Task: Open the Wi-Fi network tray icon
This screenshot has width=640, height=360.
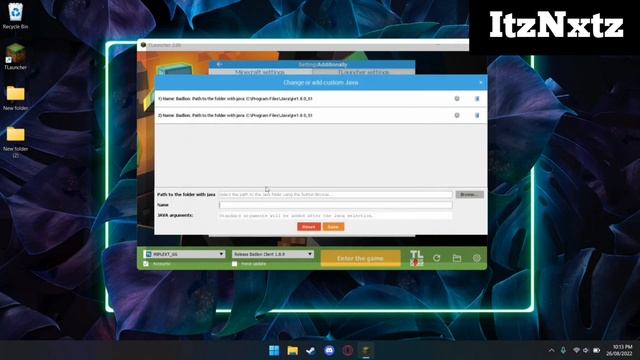Action: 576,351
